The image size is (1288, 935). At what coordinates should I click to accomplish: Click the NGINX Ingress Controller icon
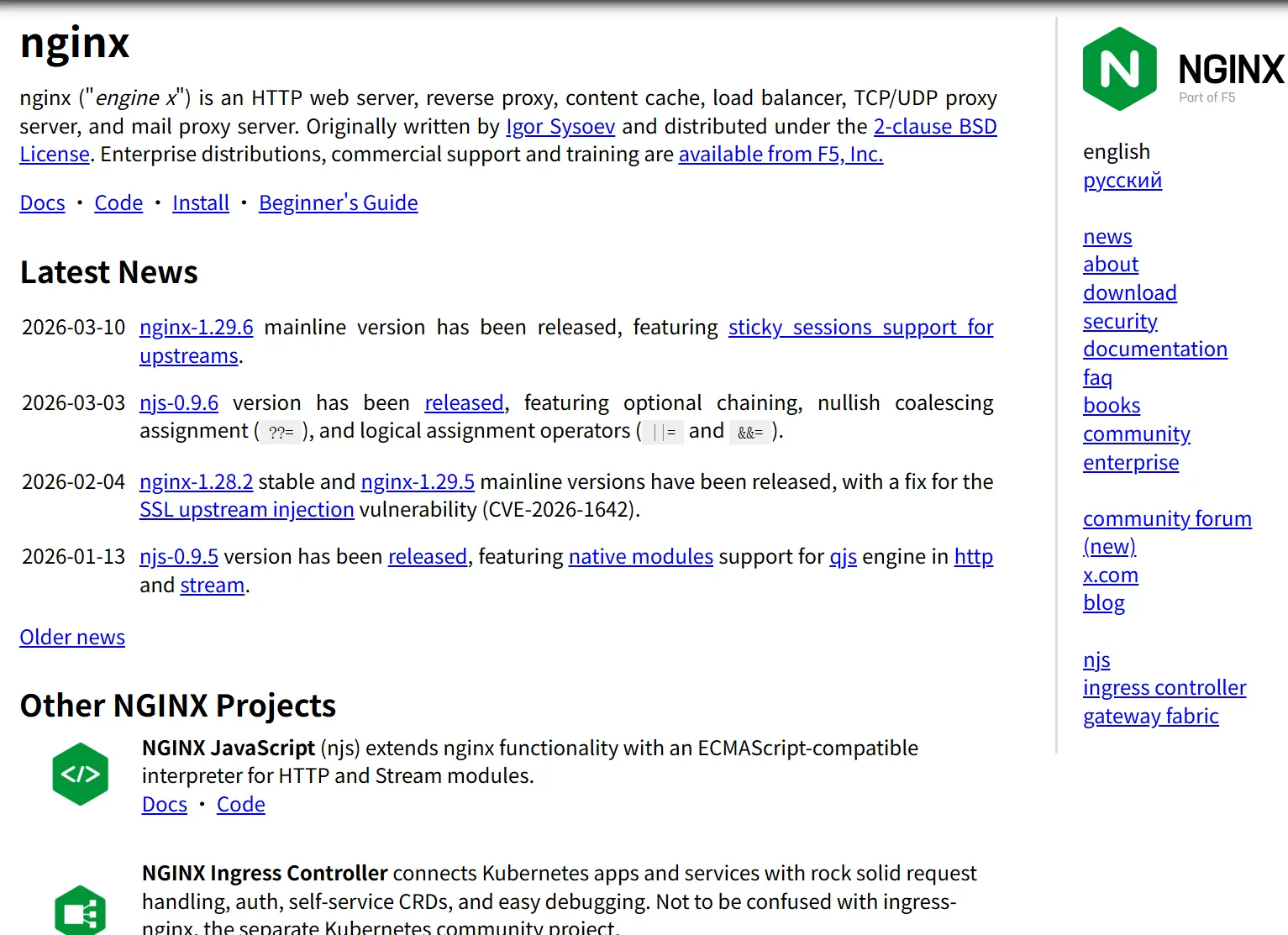(x=81, y=911)
